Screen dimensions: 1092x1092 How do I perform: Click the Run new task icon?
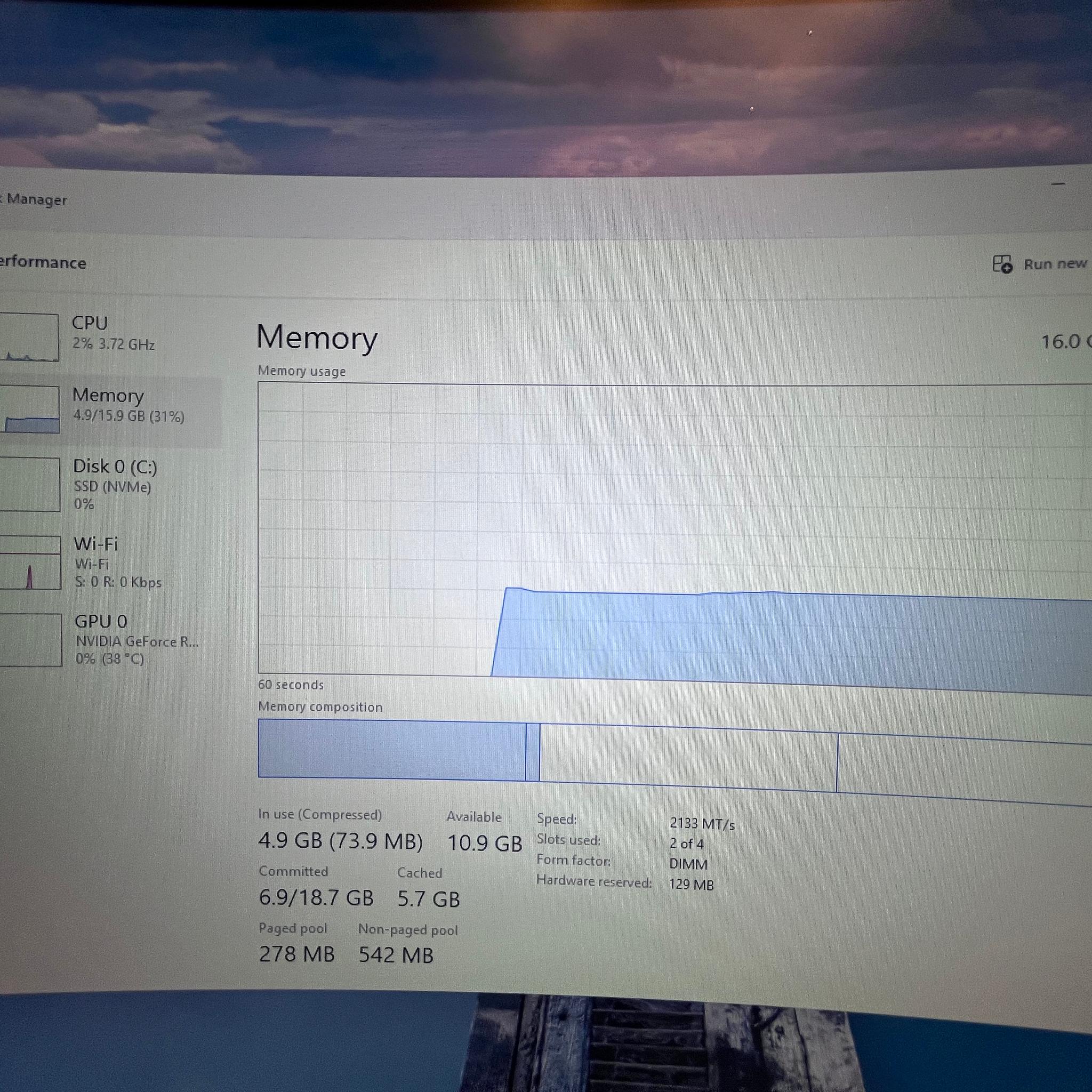tap(1002, 264)
